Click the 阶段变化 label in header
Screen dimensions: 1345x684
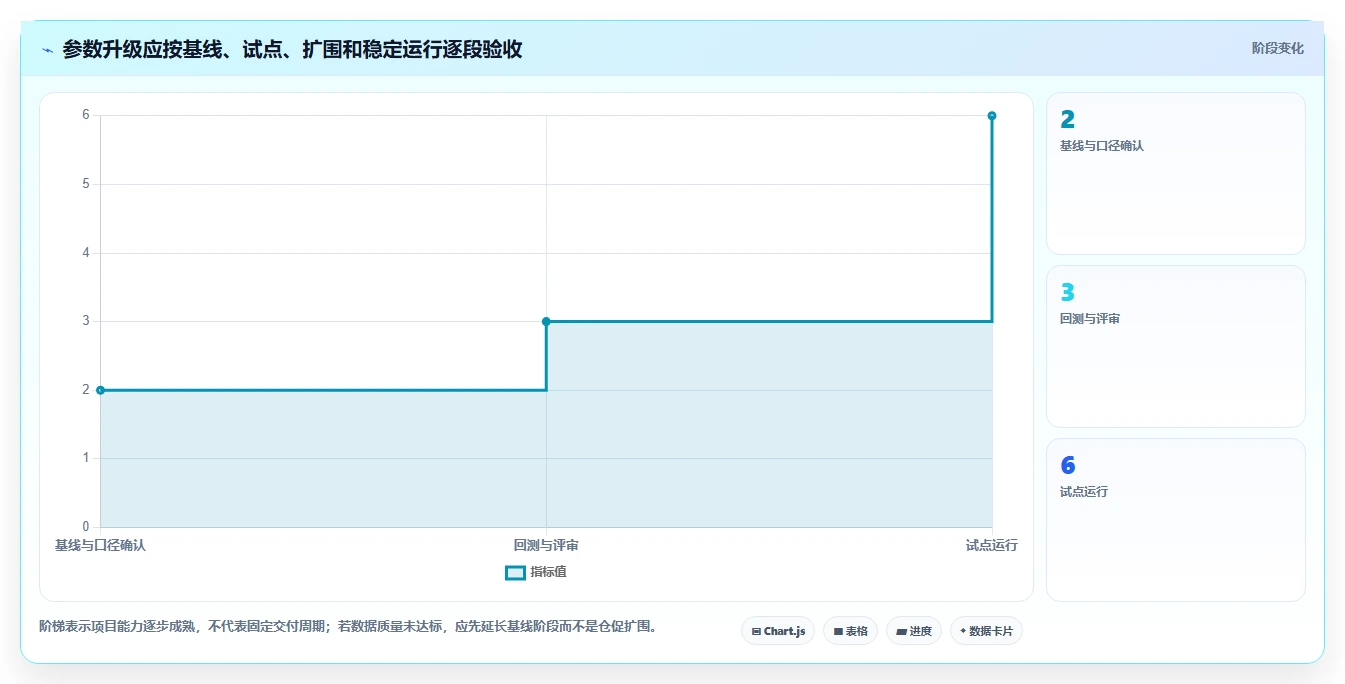pyautogui.click(x=1278, y=48)
